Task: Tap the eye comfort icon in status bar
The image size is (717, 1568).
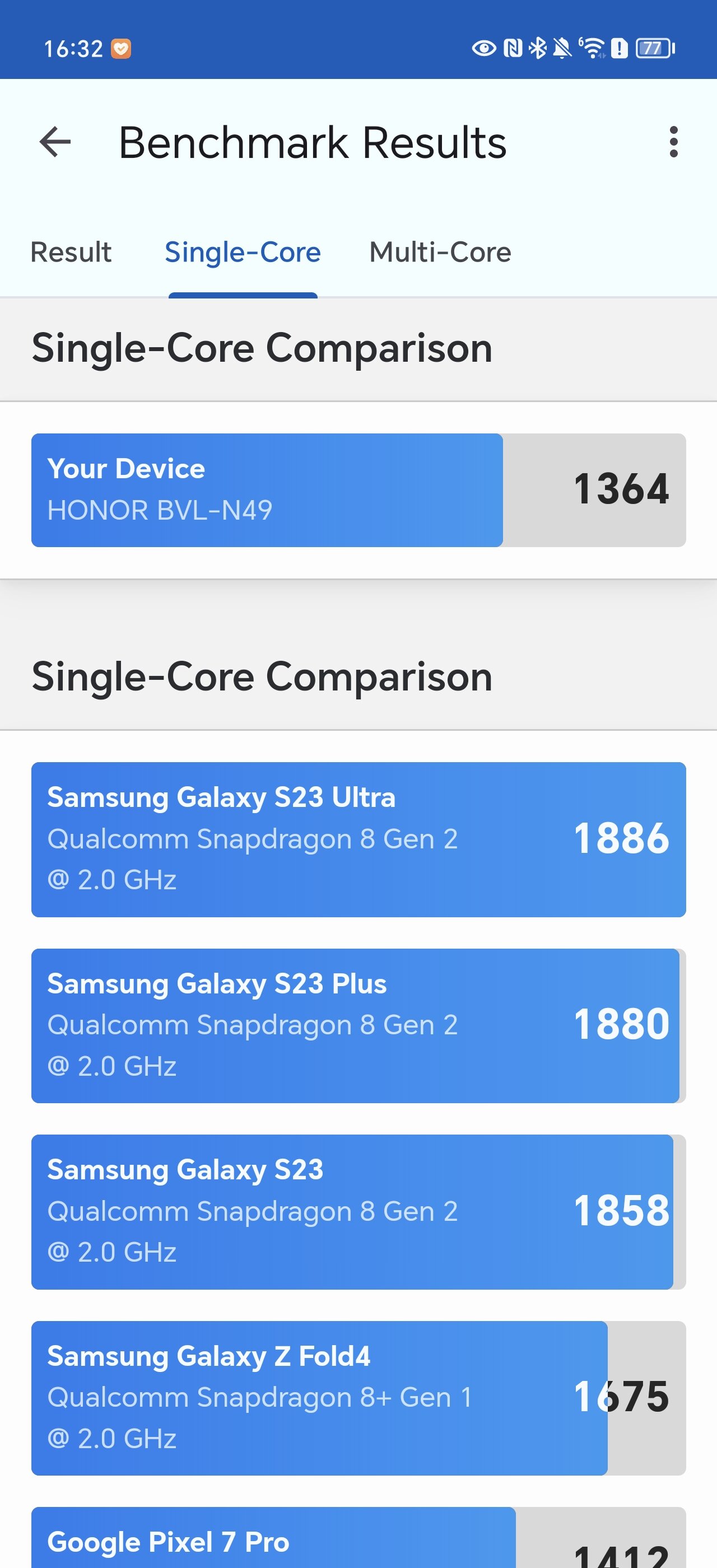Action: click(484, 48)
